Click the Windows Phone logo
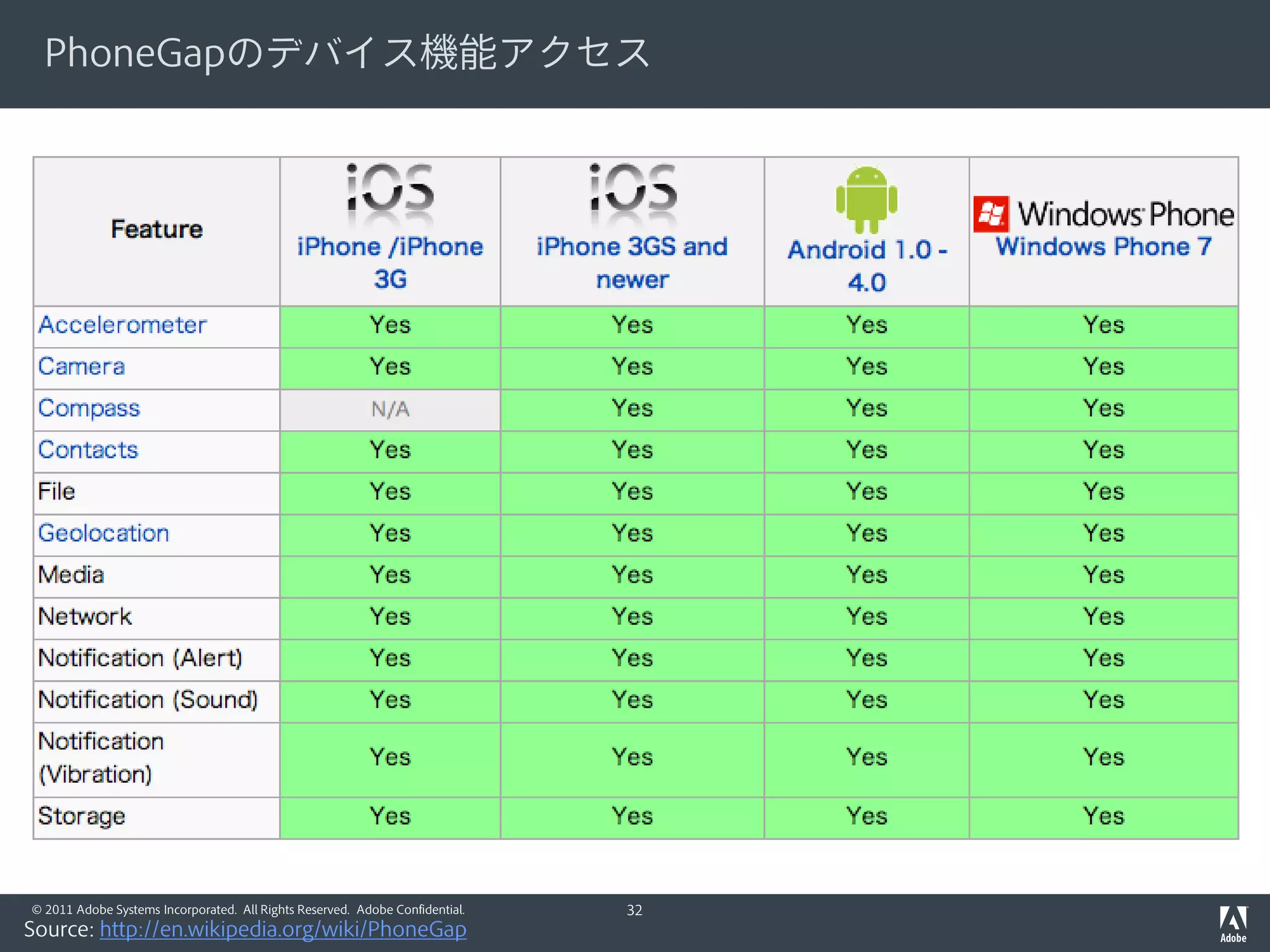The image size is (1270, 952). pyautogui.click(x=1104, y=214)
